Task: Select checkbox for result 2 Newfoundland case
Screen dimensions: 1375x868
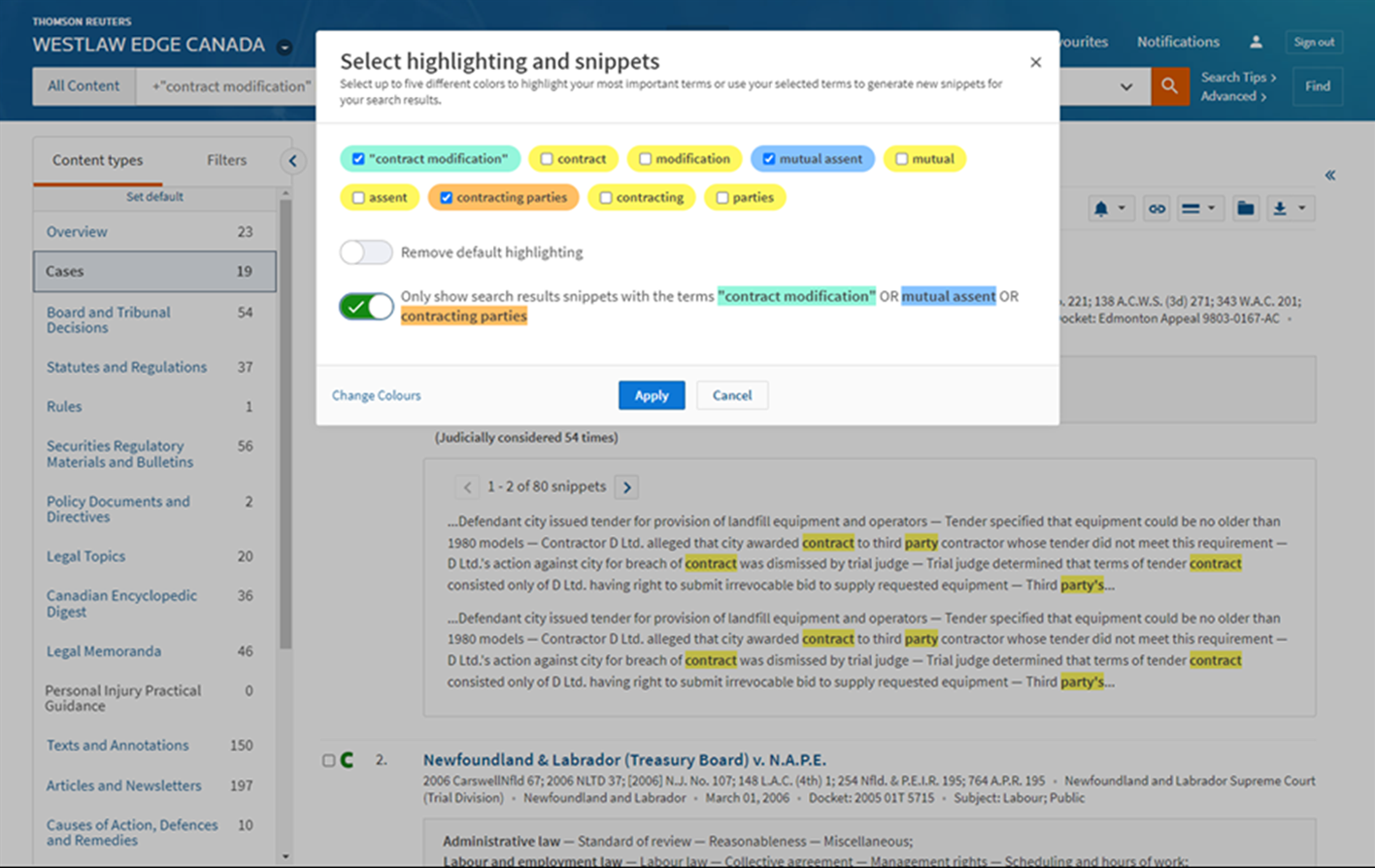Action: pos(328,760)
